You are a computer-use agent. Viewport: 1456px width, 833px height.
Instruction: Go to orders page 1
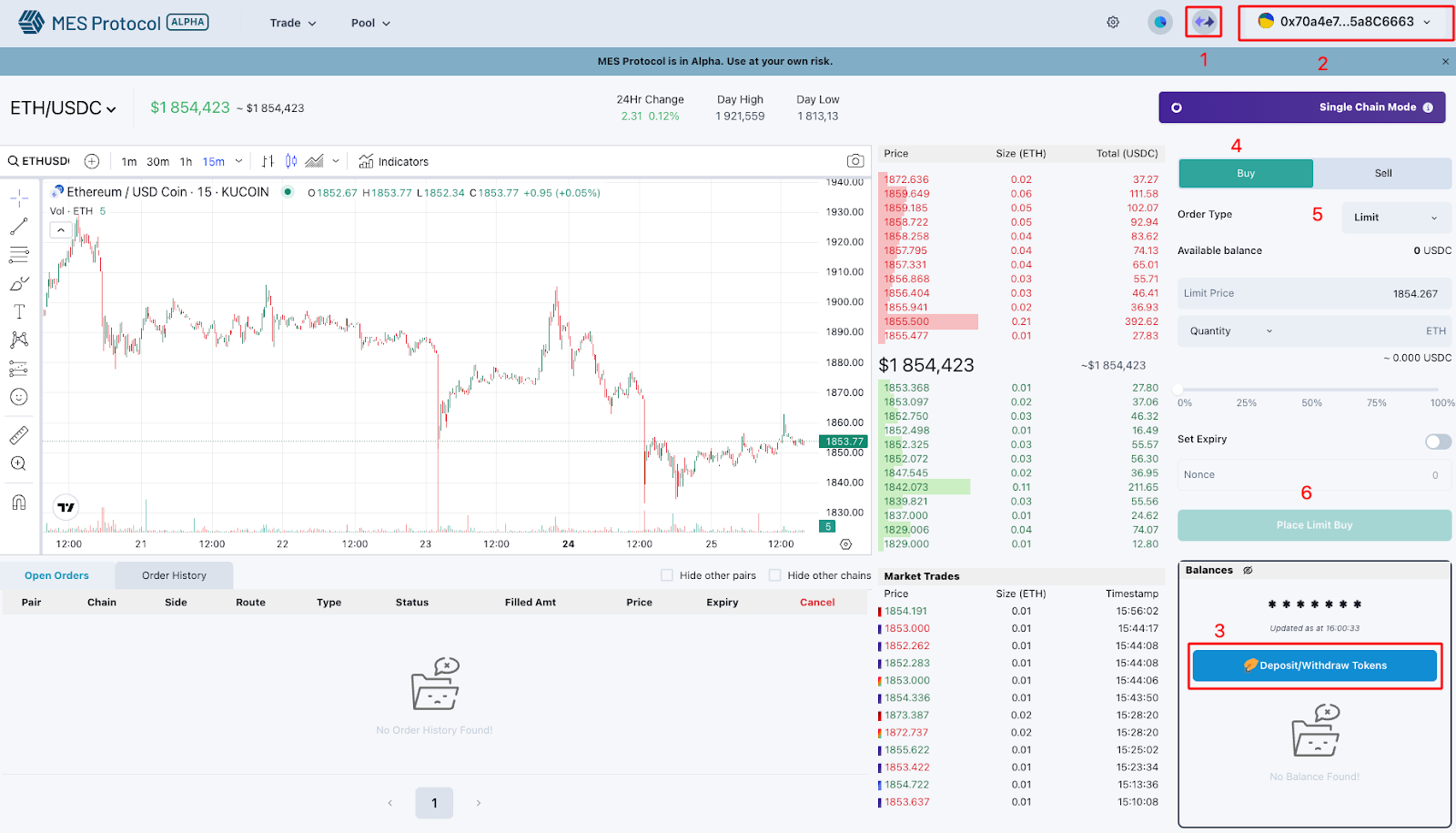[x=434, y=803]
